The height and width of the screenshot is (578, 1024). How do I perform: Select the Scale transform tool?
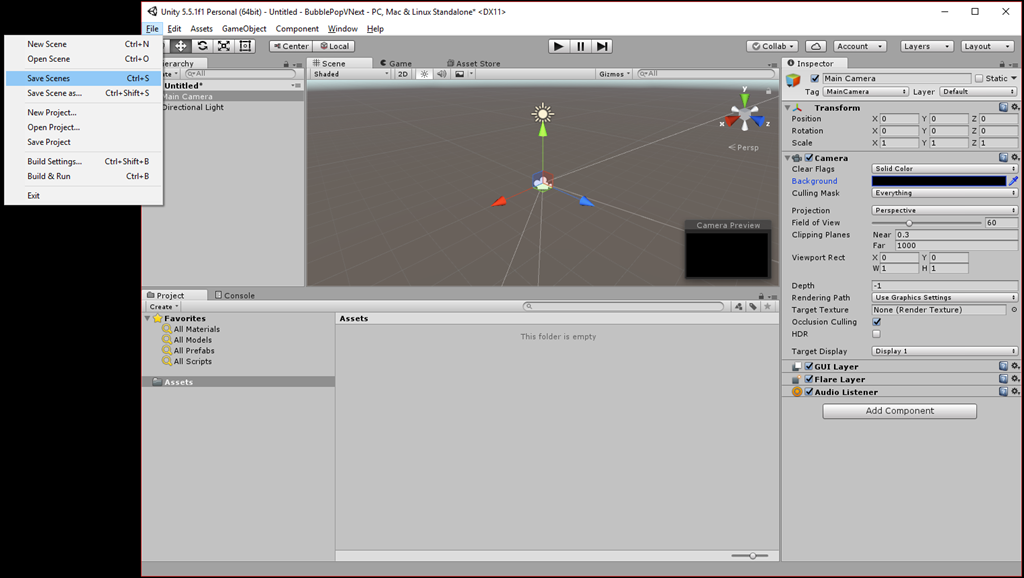[224, 46]
